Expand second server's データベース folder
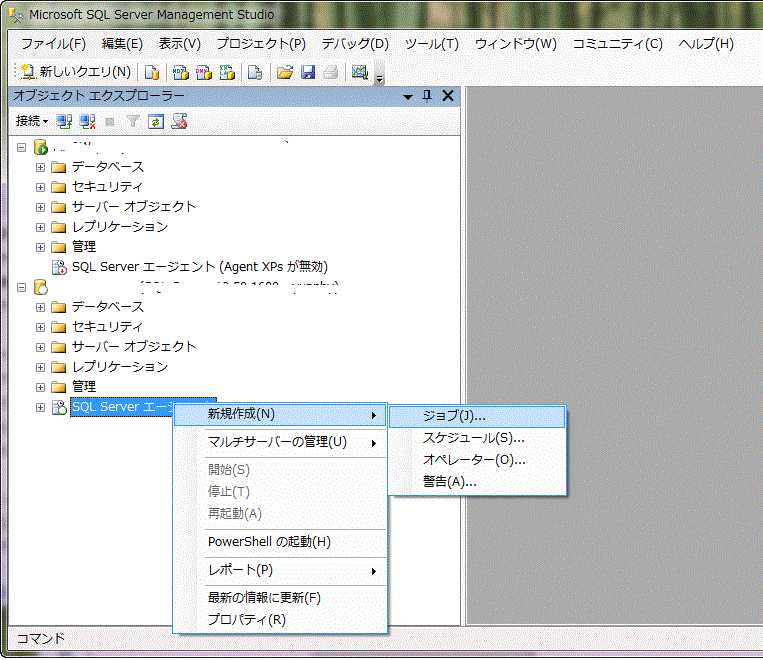763x660 pixels. [40, 308]
